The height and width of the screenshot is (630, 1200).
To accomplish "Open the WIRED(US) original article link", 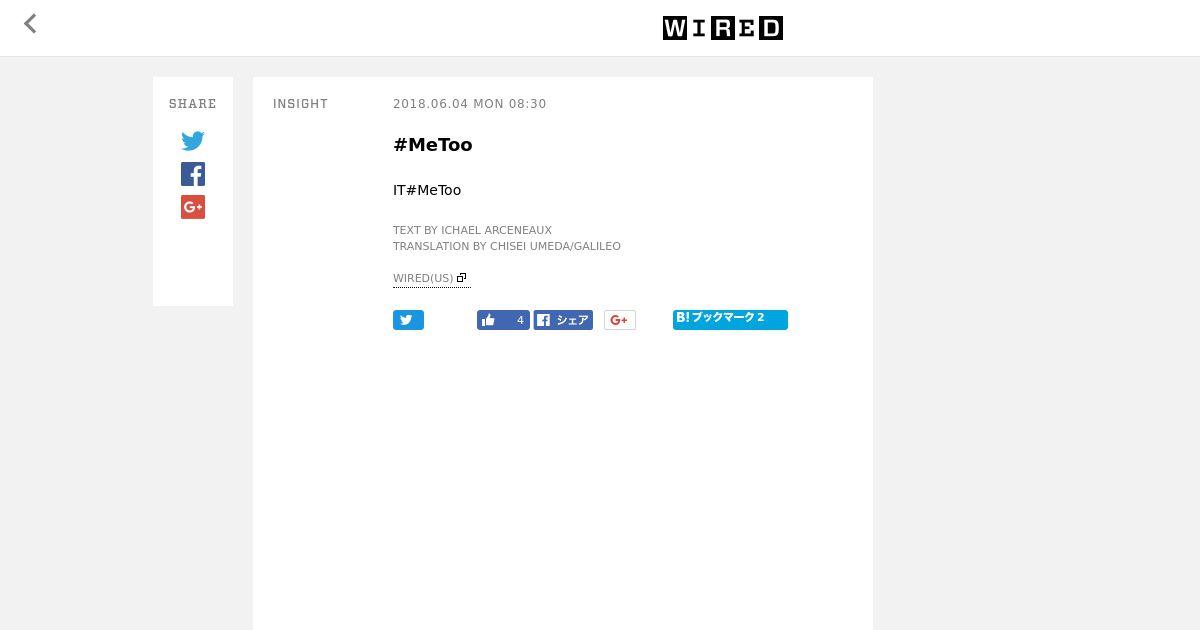I will 423,278.
